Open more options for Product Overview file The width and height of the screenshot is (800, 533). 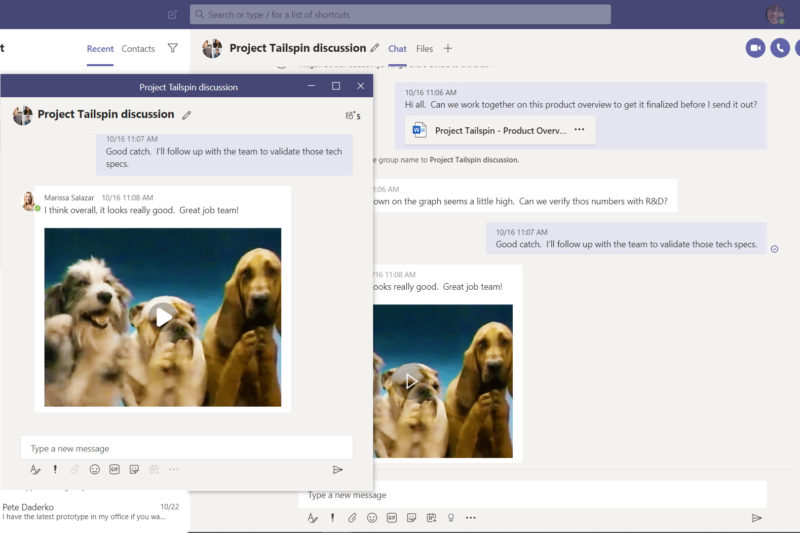click(579, 130)
